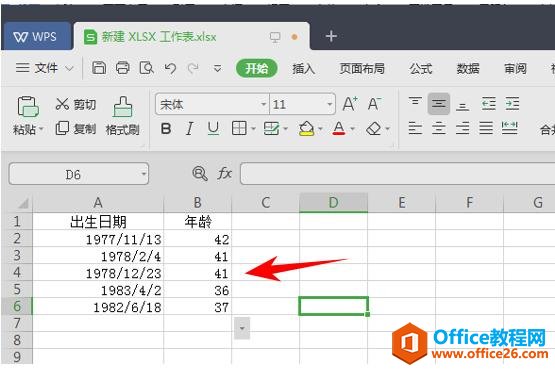Open autofill options button below column B
Viewport: 555px width, 371px height.
(x=242, y=328)
